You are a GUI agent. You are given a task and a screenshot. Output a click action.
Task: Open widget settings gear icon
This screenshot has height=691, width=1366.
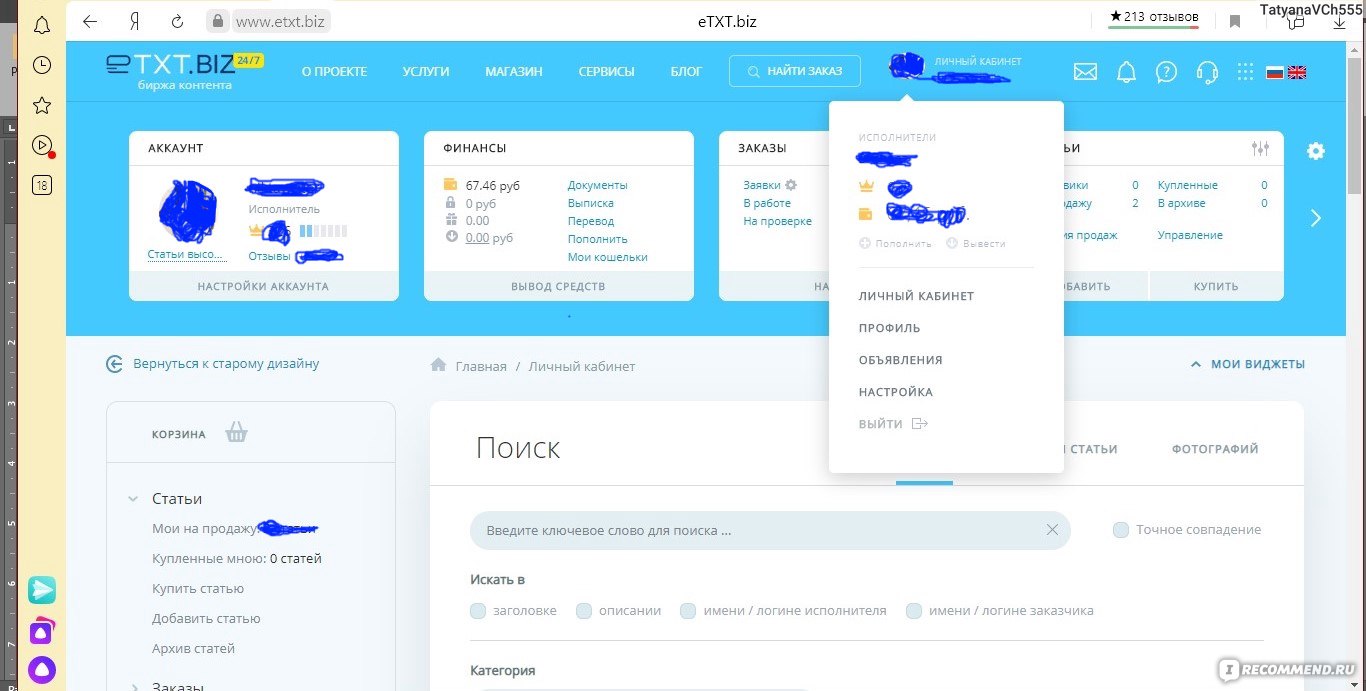click(x=1316, y=151)
